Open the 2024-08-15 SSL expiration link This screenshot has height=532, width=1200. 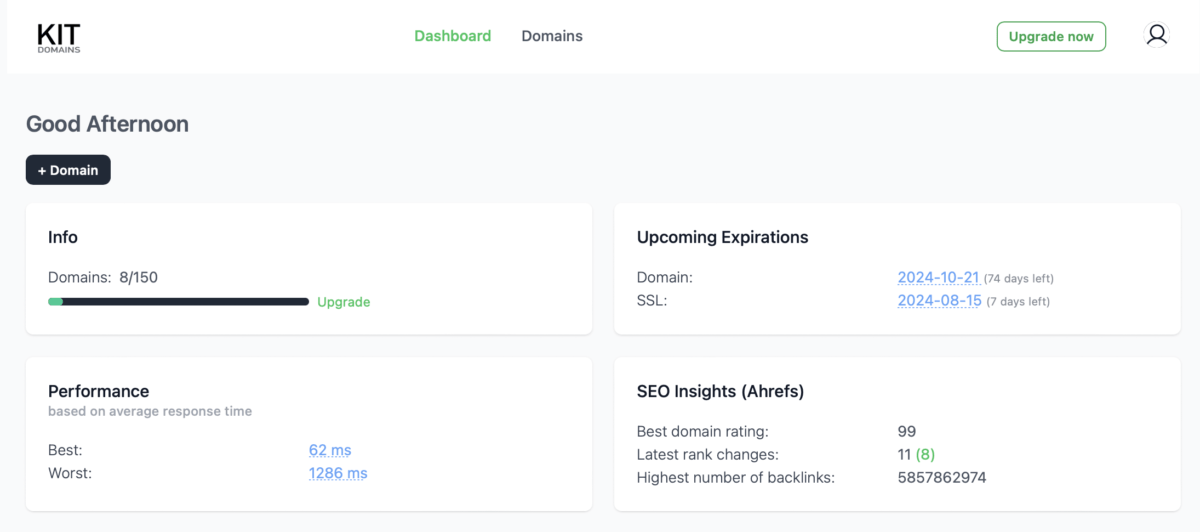point(938,301)
